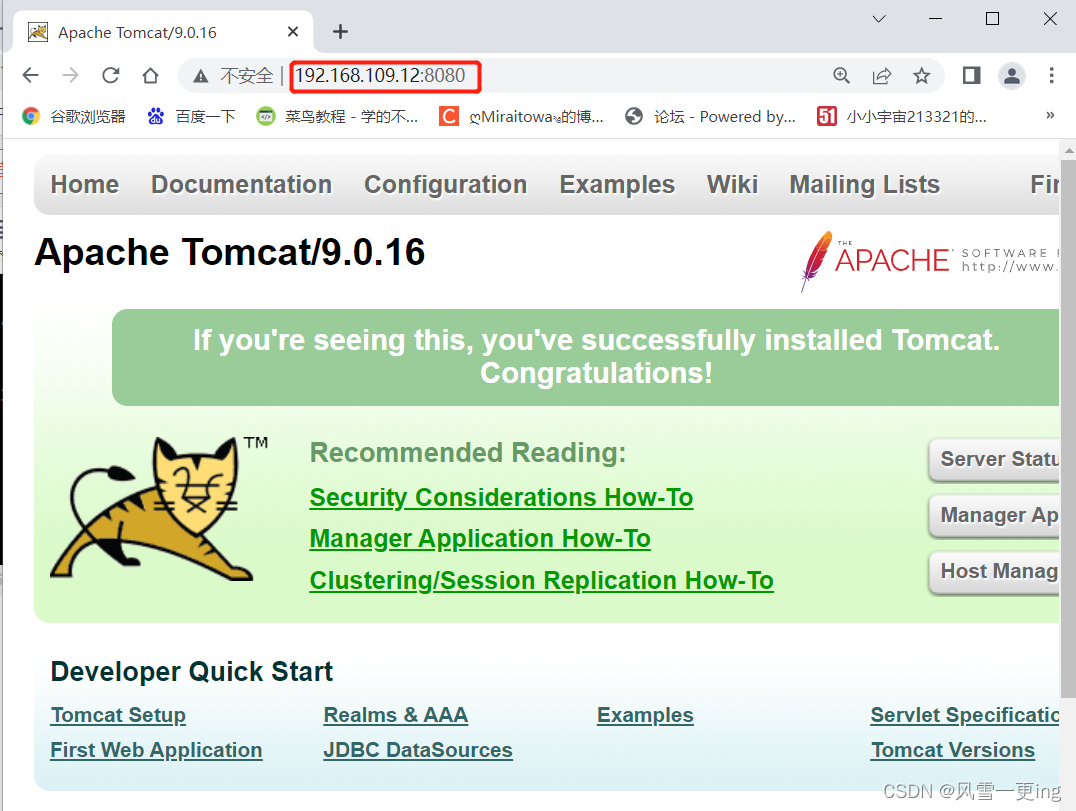1076x811 pixels.
Task: Show more bookmarks with double chevron
Action: pos(1050,115)
